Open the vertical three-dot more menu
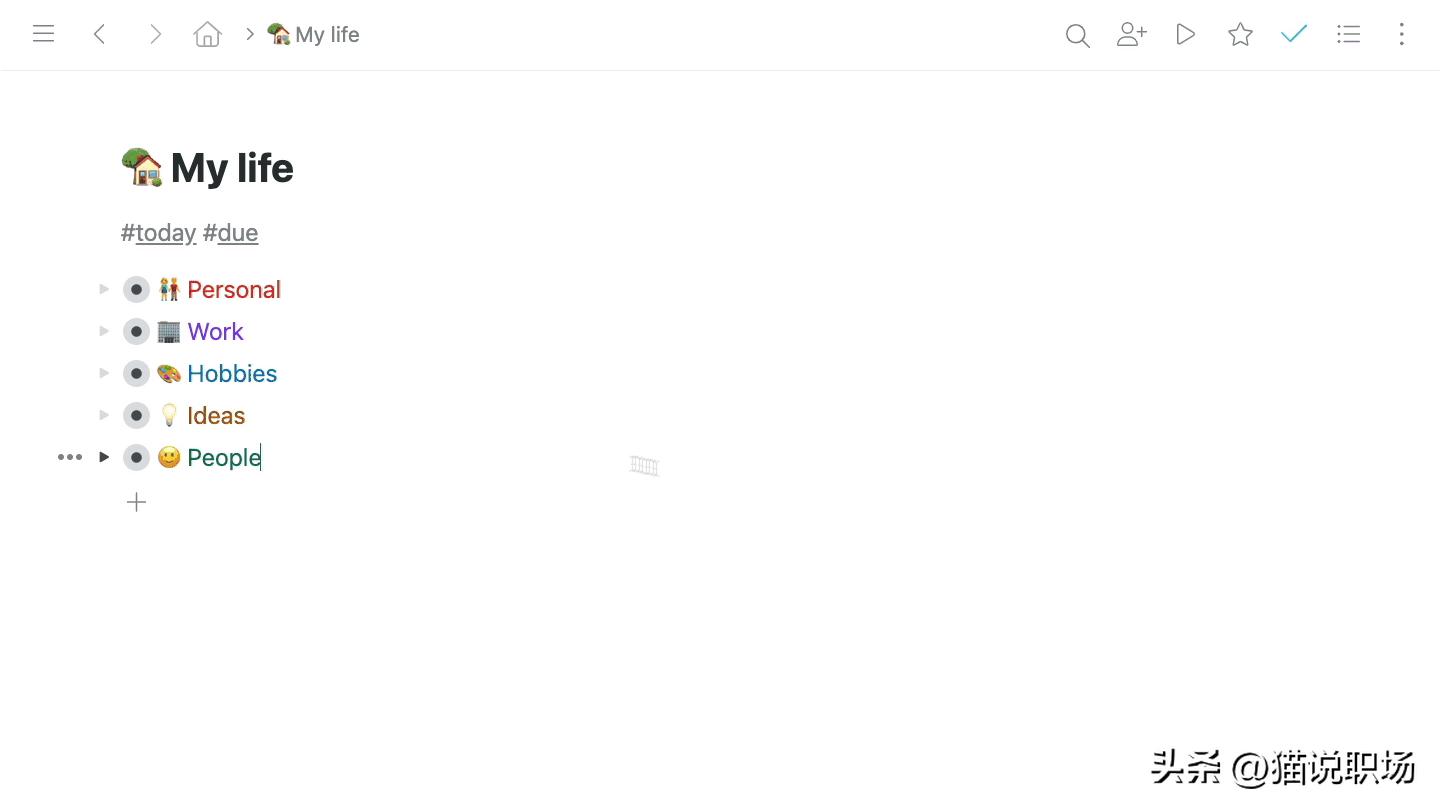The image size is (1440, 810). pos(1401,34)
